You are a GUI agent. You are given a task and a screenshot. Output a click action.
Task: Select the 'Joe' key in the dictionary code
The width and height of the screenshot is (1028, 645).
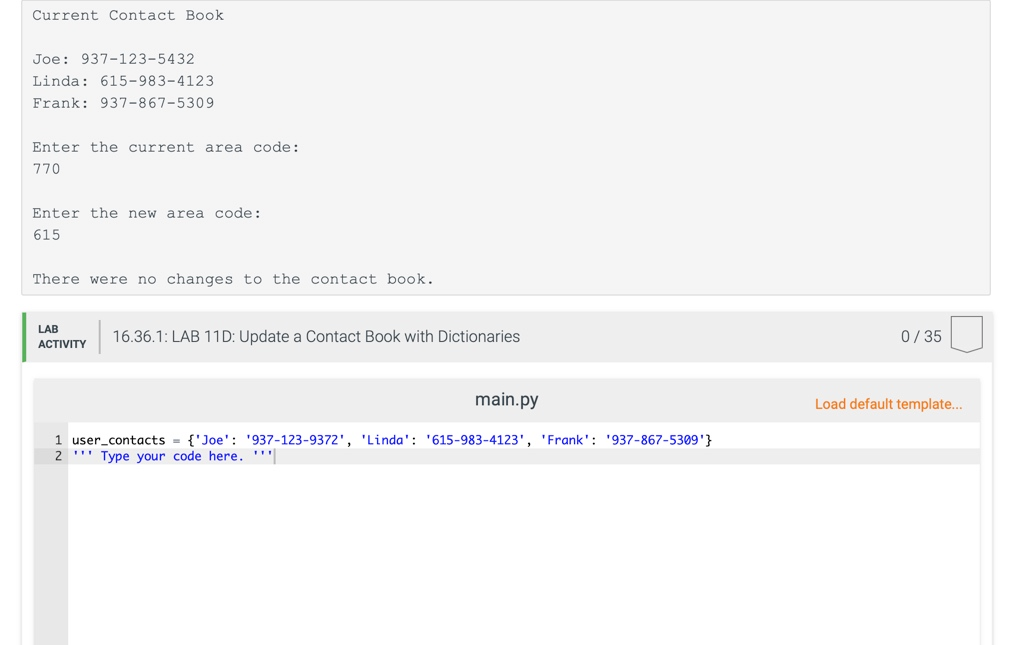click(x=212, y=439)
